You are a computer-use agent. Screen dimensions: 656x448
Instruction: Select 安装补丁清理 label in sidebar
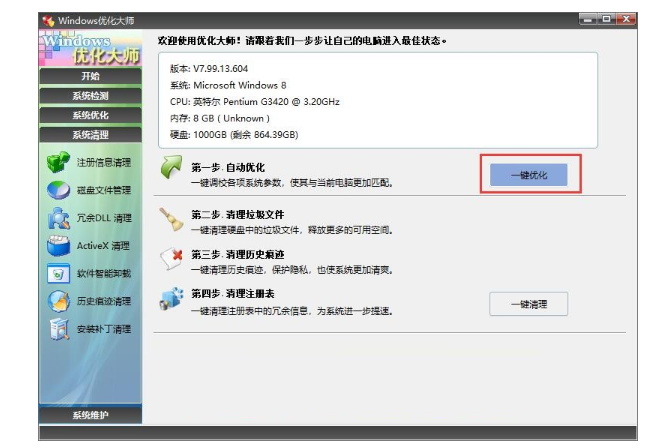pos(104,329)
